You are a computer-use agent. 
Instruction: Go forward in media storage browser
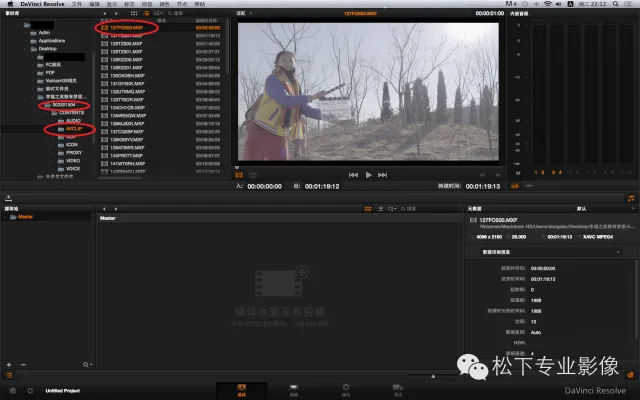point(116,13)
